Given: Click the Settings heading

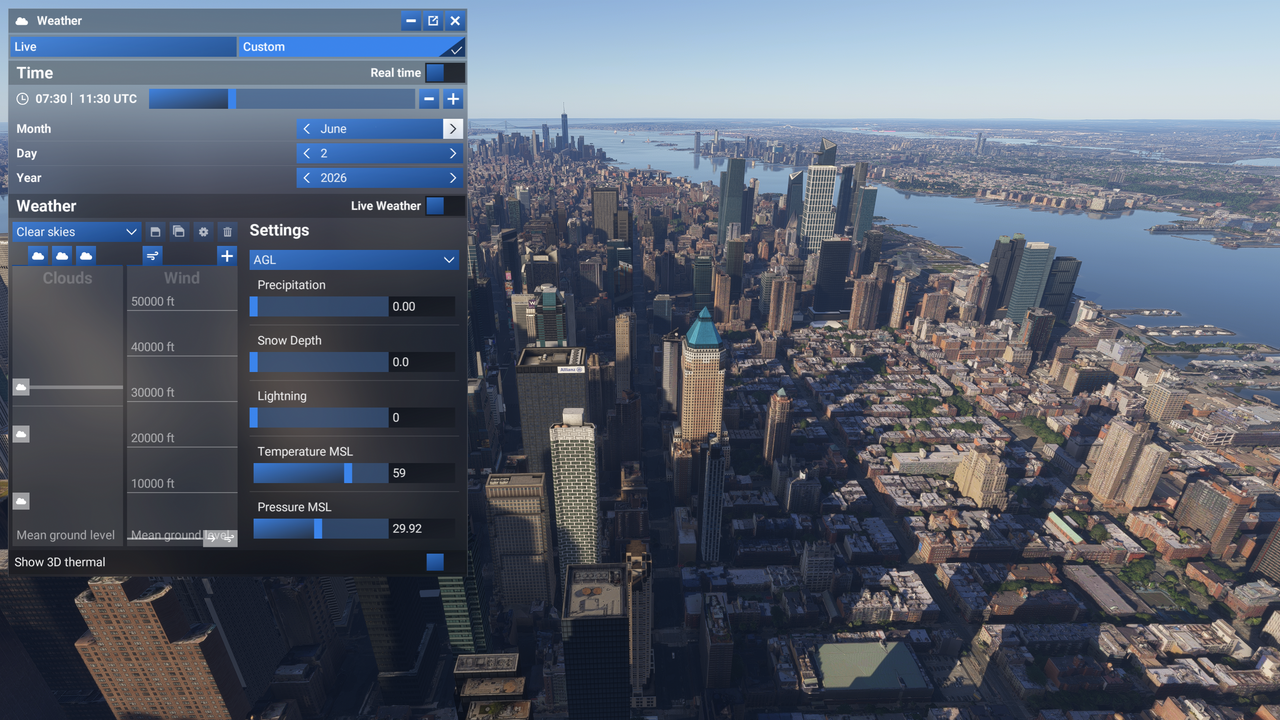Looking at the screenshot, I should click(x=279, y=230).
